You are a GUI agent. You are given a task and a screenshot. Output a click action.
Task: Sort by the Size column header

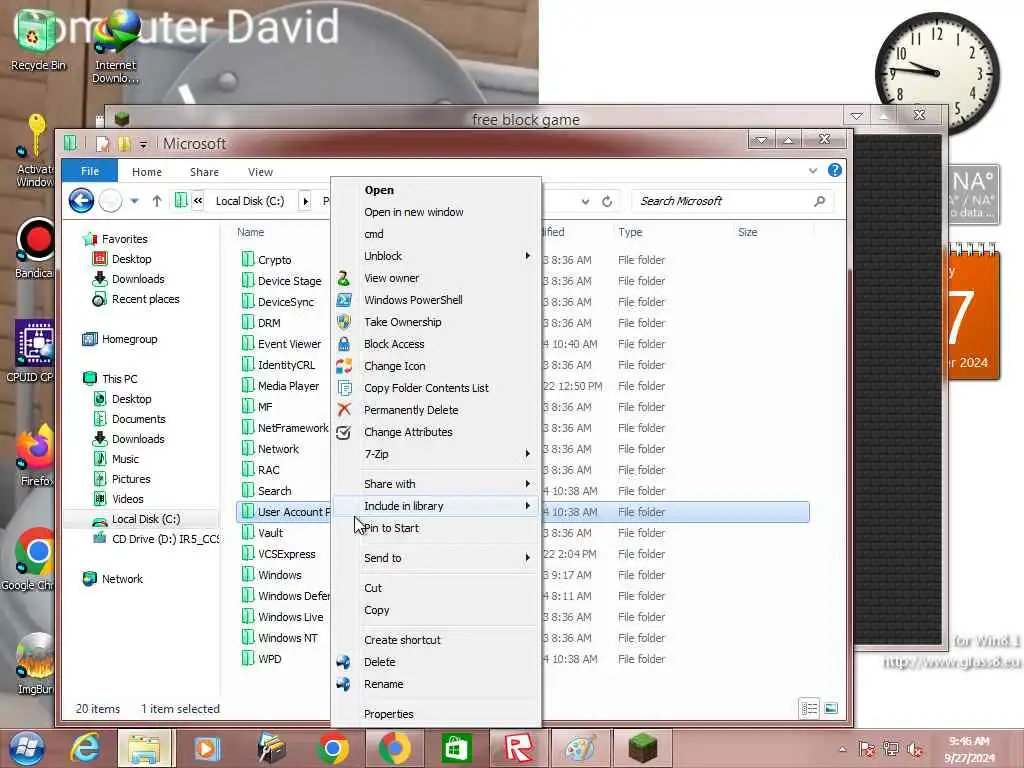[748, 232]
